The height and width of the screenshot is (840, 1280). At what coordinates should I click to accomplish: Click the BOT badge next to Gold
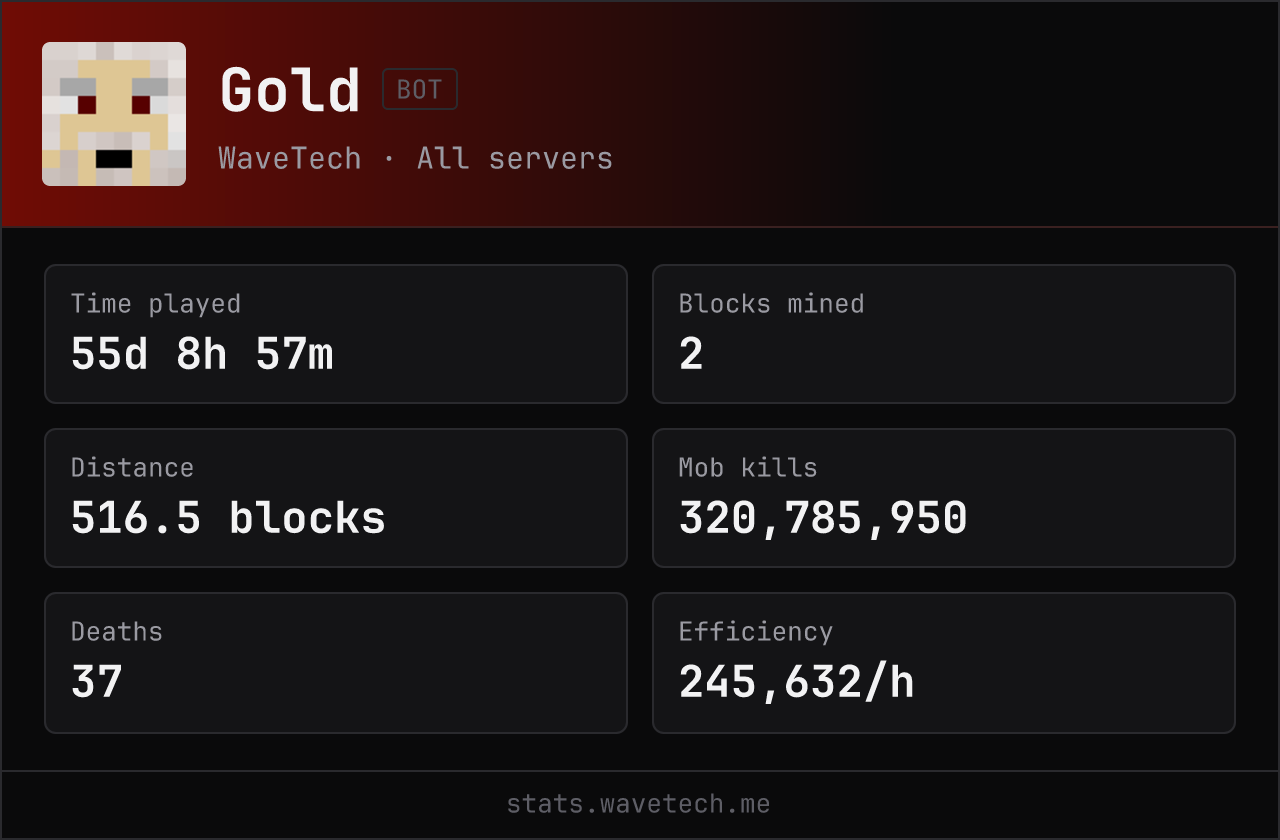[420, 89]
